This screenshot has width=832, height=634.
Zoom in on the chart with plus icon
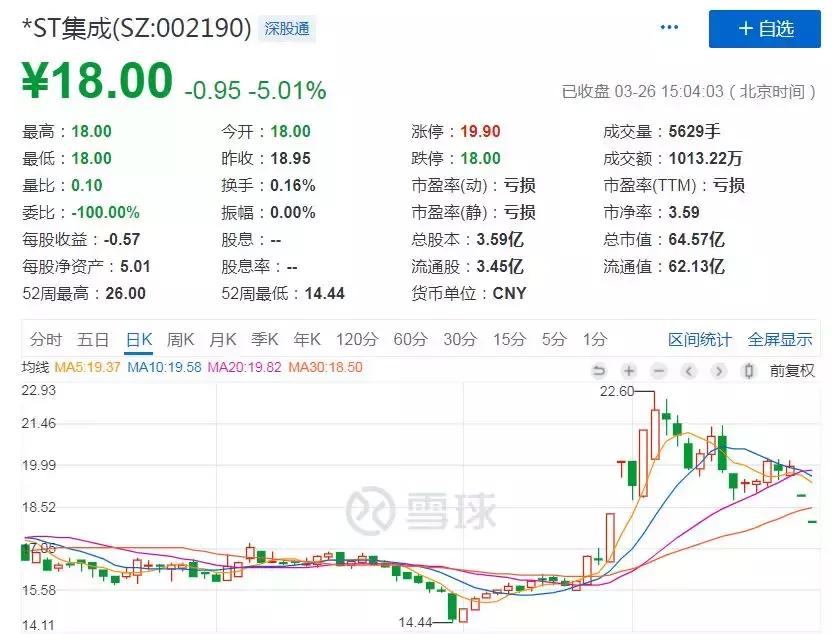(x=628, y=372)
